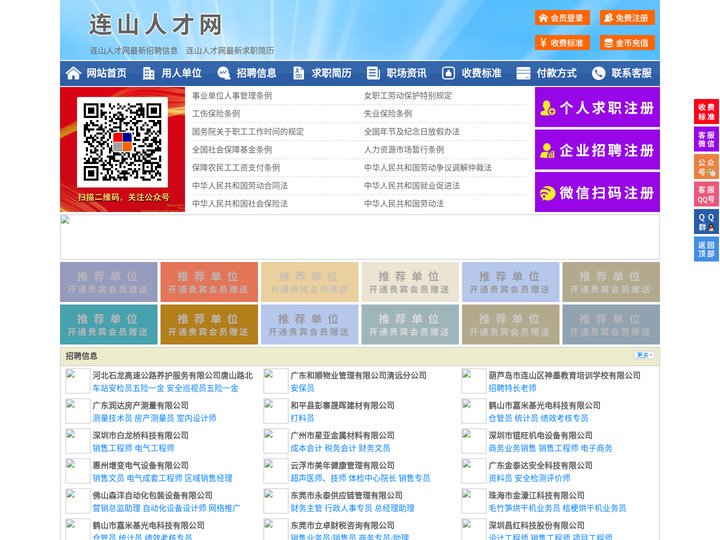
Task: Open the 国务院关于职工工作时间的规定 link
Action: 248,131
